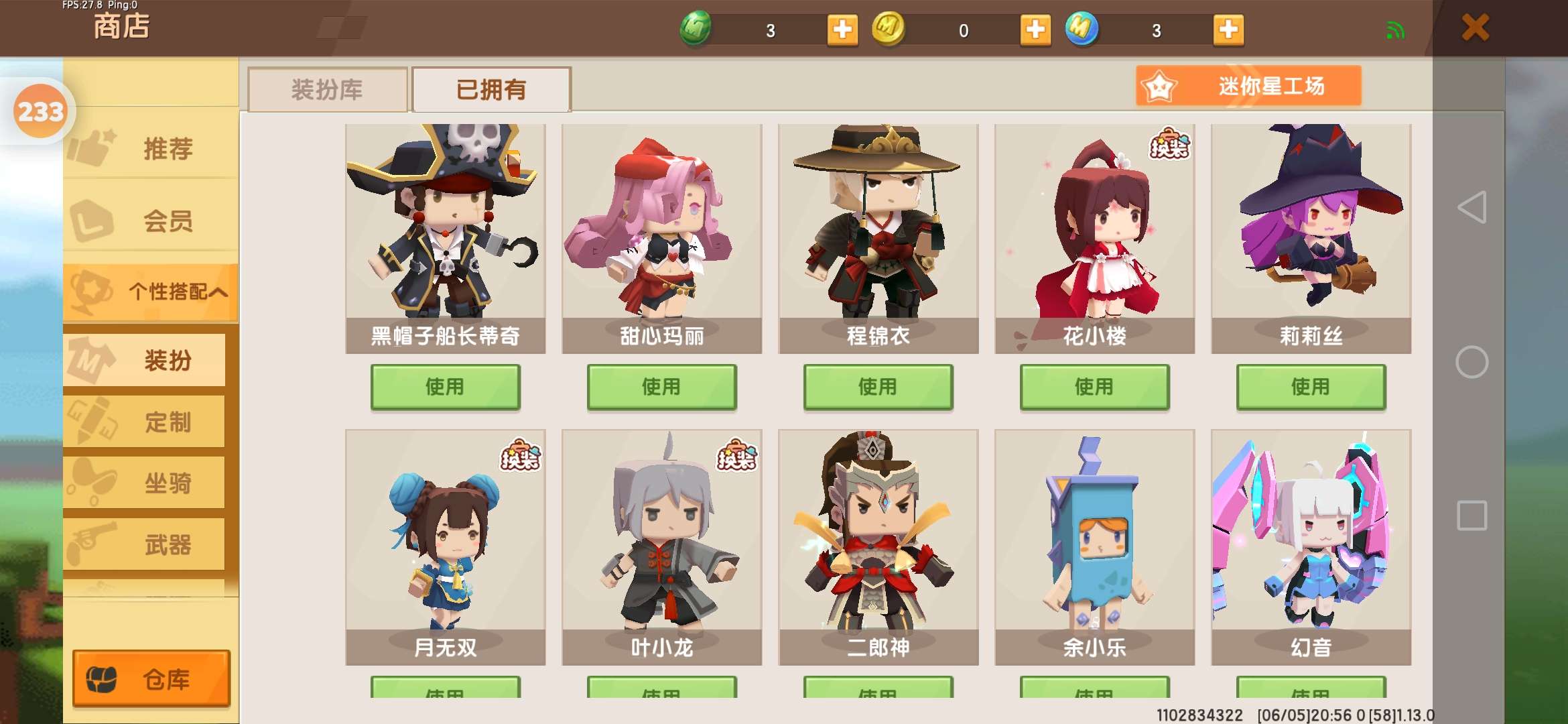Use the 莉莉丝 witch skin

1311,387
